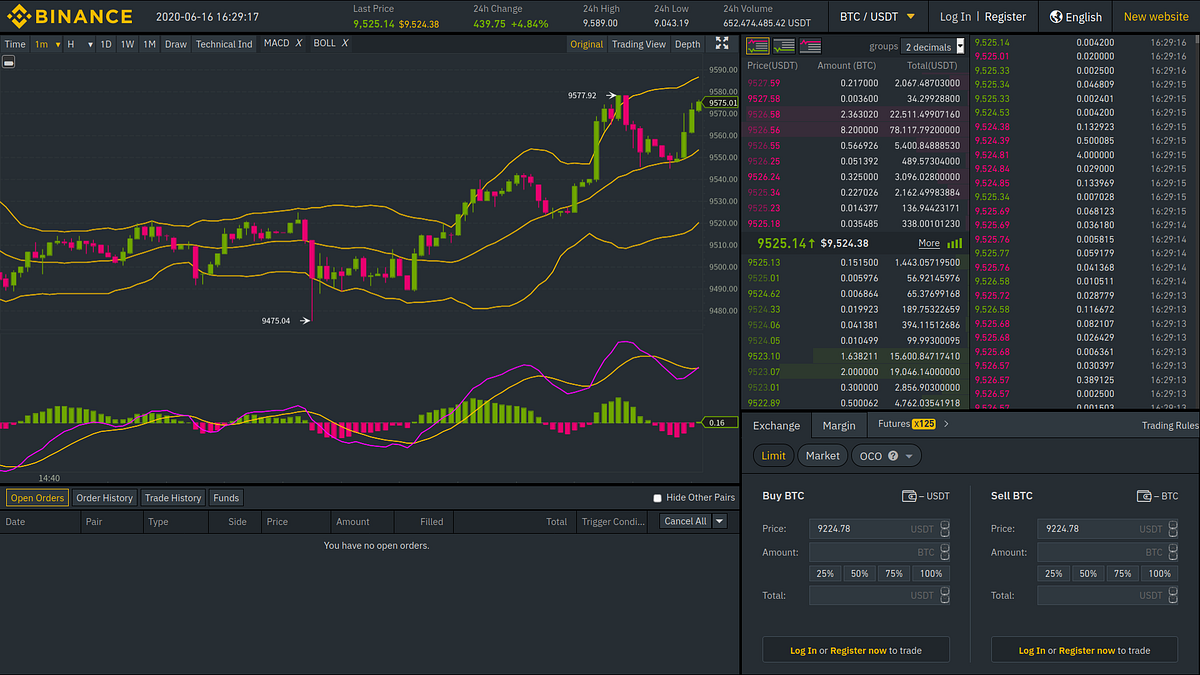1200x675 pixels.
Task: Open the depth bars icon next to More
Action: tap(952, 243)
